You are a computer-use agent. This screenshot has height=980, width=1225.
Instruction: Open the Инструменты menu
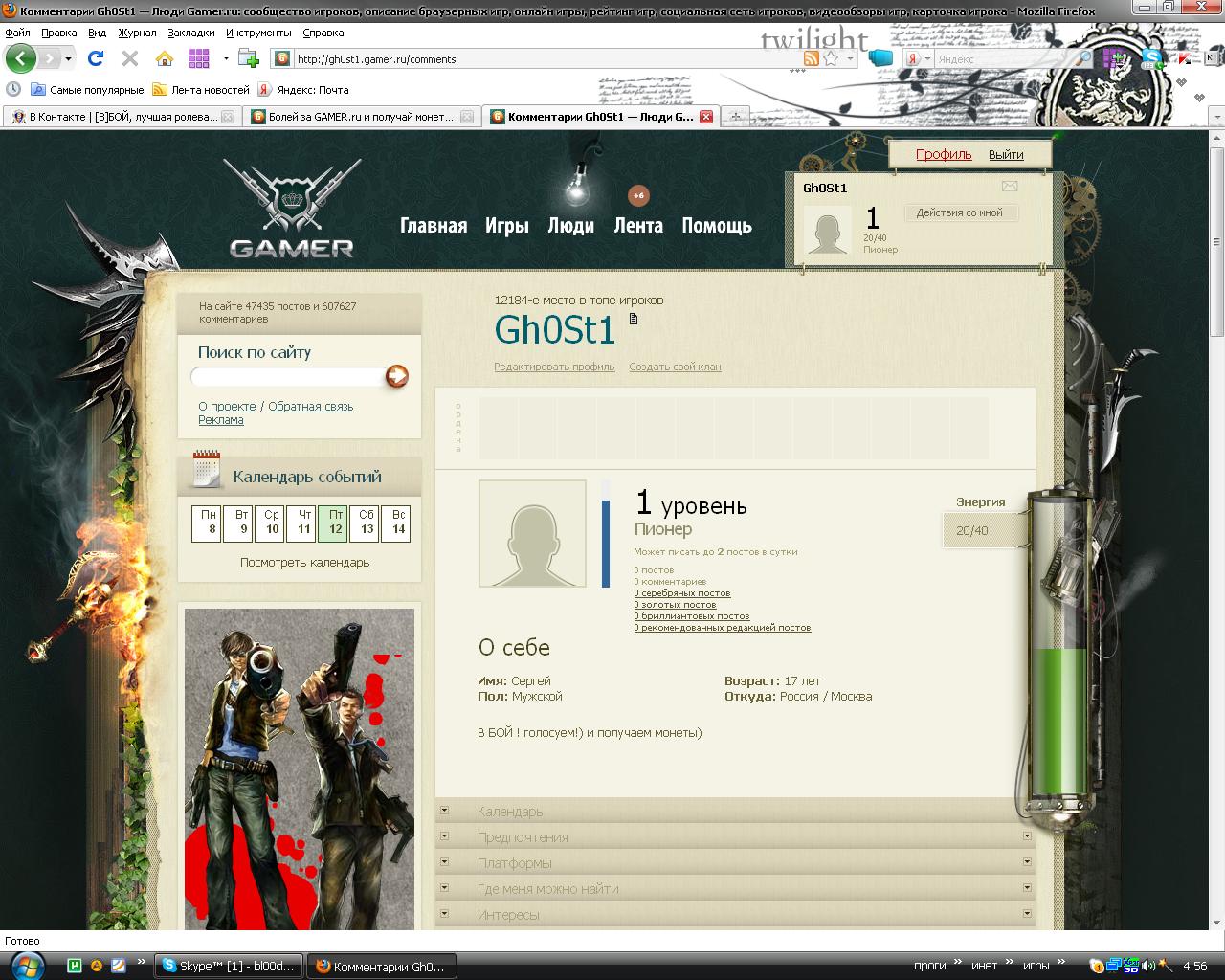(259, 33)
